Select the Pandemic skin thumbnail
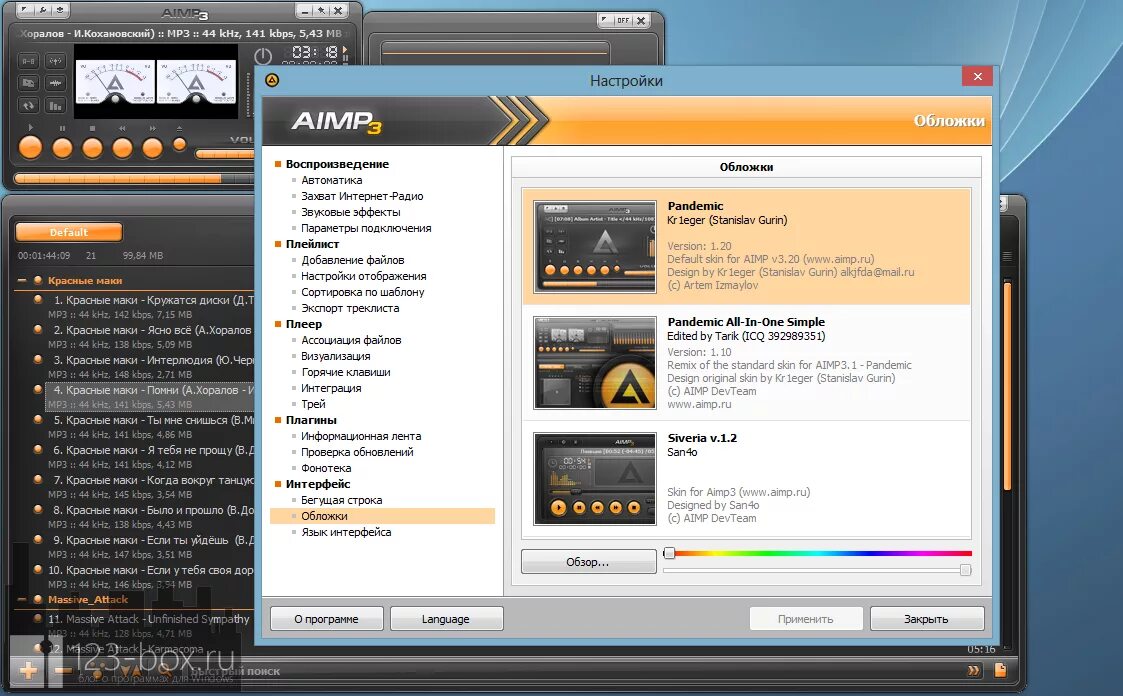 pyautogui.click(x=594, y=246)
